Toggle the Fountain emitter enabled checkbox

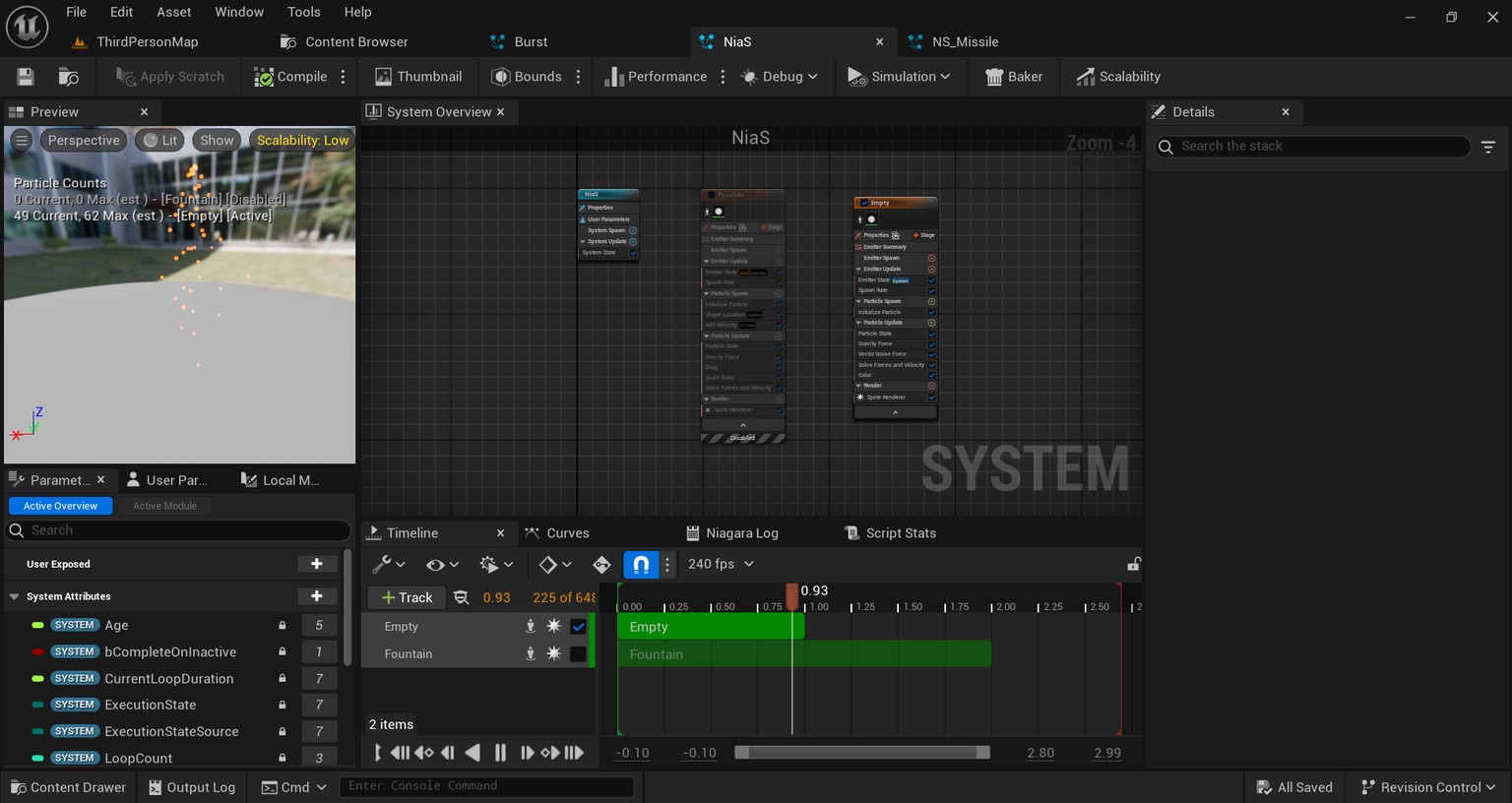pyautogui.click(x=578, y=653)
